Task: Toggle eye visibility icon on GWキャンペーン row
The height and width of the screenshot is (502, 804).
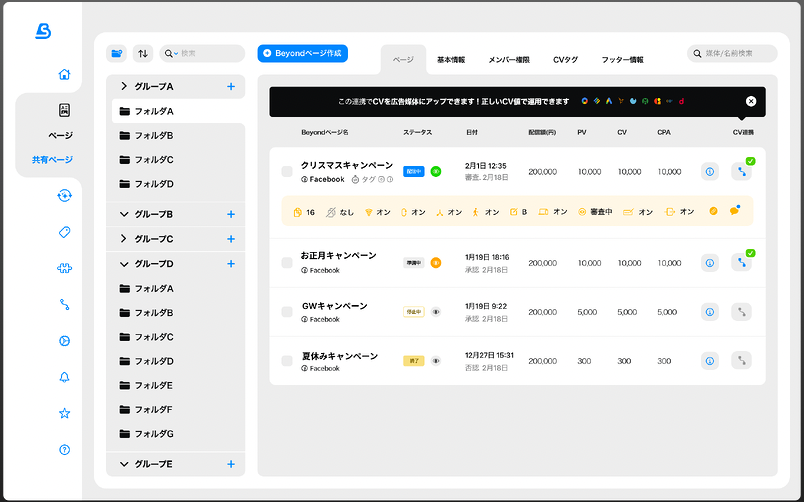Action: [436, 312]
